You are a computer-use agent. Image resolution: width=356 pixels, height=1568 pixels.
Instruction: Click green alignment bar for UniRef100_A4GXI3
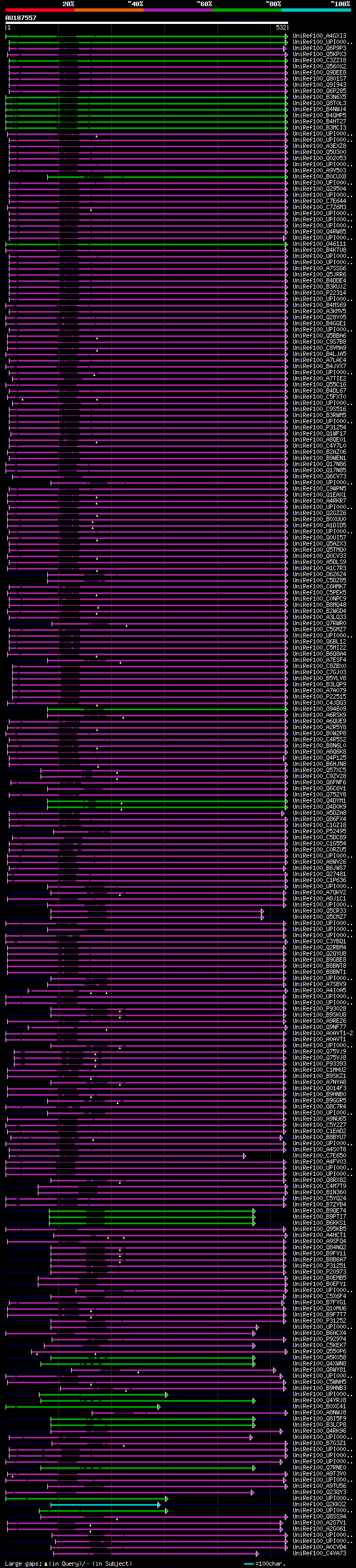[x=146, y=36]
